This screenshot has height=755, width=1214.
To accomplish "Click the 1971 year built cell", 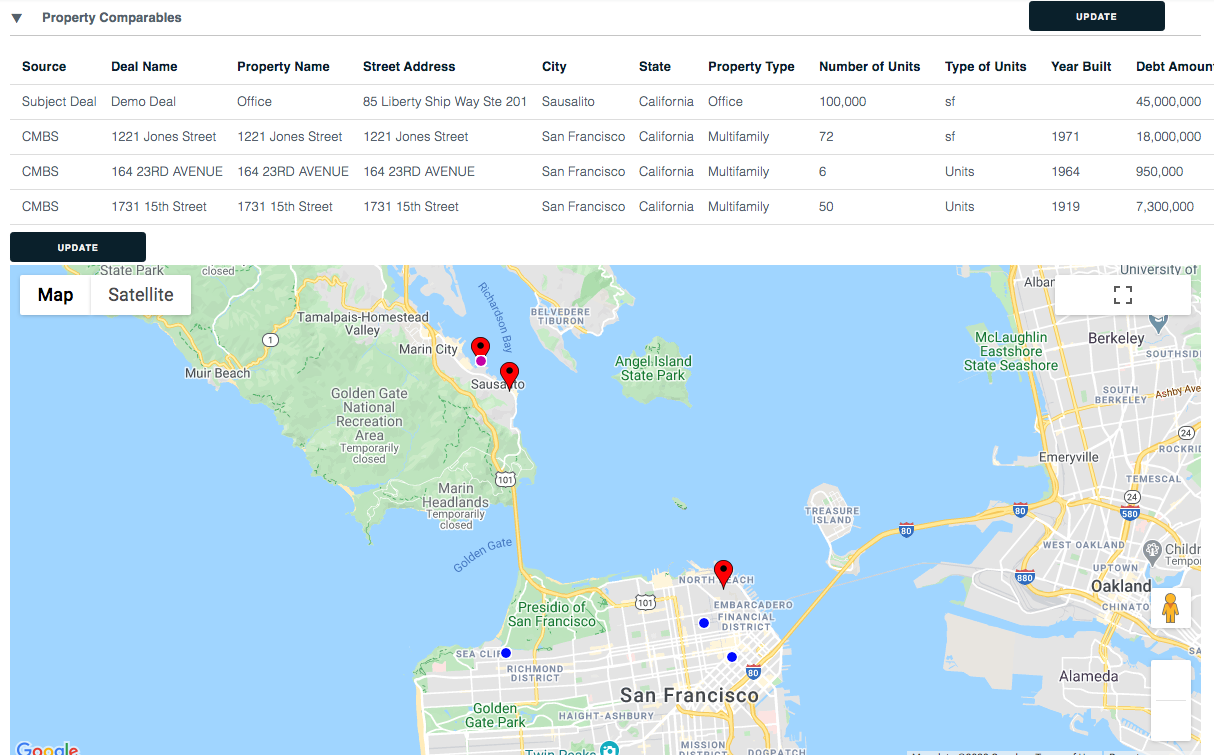I will click(1066, 137).
